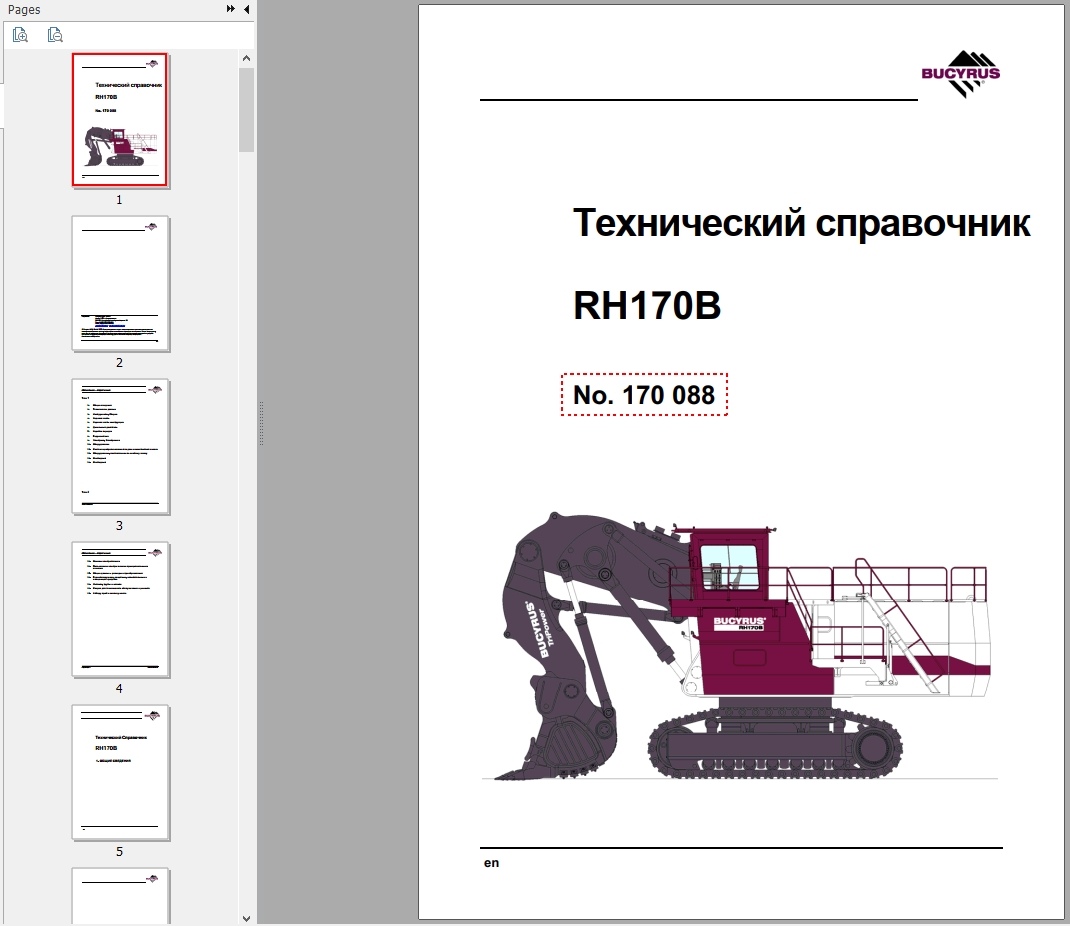
Task: Click the "Технический справочник" heading text
Action: (802, 222)
